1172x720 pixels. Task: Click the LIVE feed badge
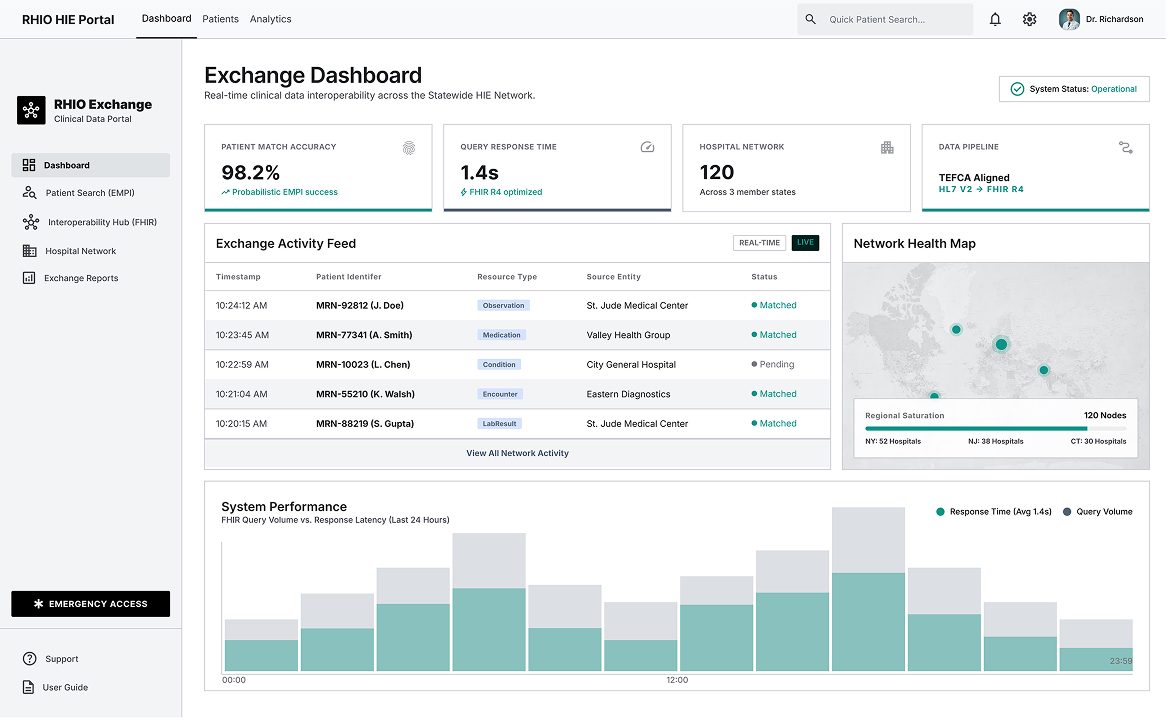(809, 244)
